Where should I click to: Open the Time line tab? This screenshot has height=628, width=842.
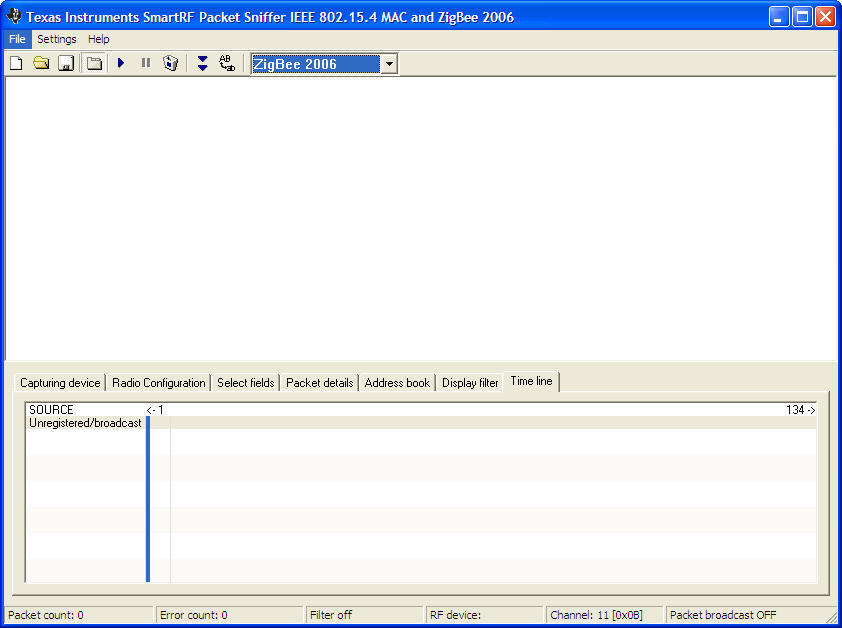(531, 381)
